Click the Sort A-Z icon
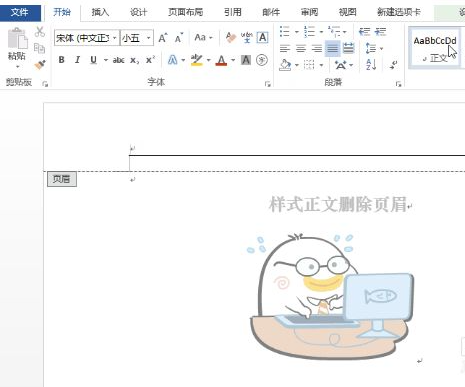465x387 pixels. (371, 65)
